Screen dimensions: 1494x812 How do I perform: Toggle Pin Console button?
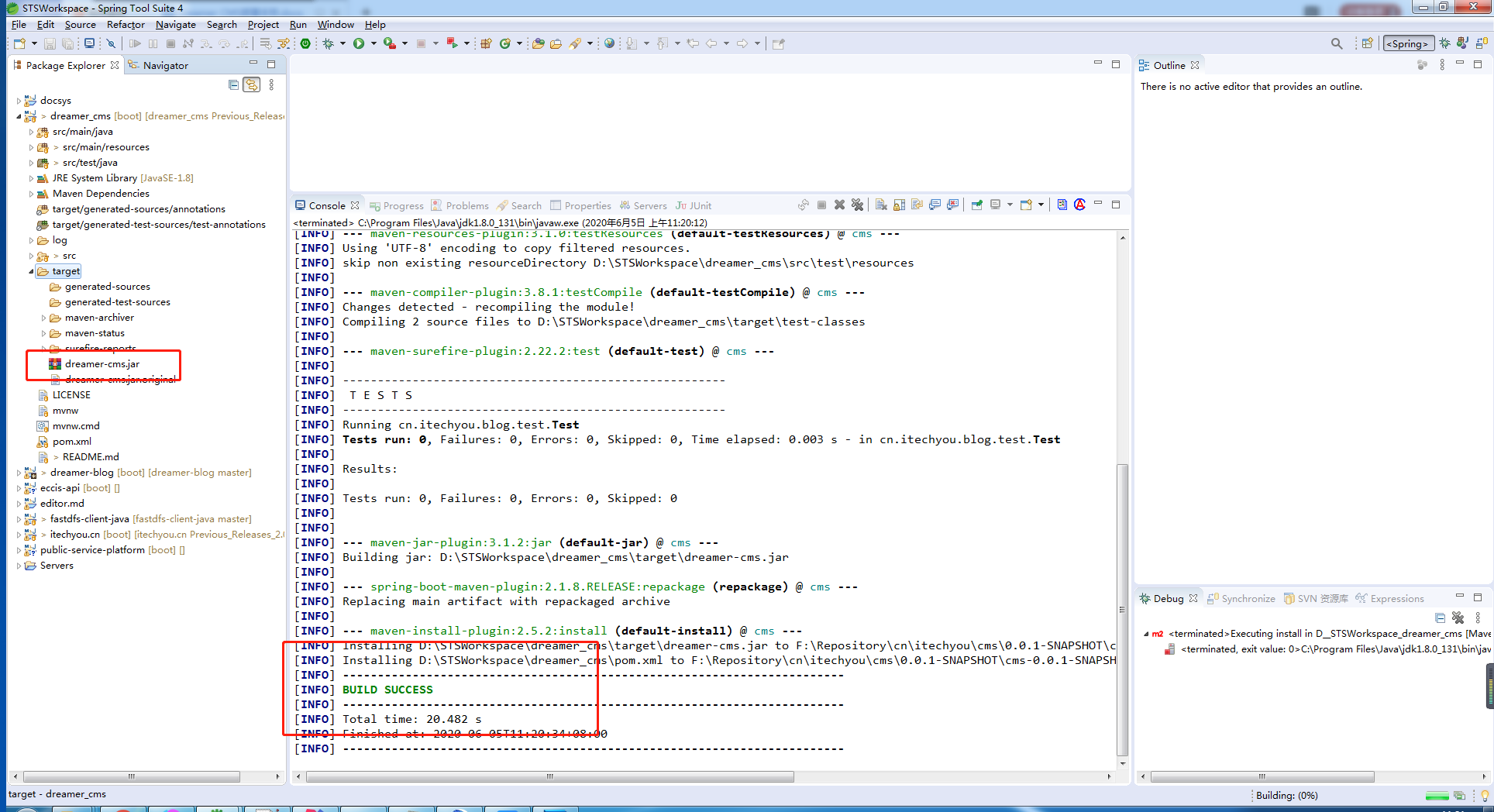tap(977, 205)
